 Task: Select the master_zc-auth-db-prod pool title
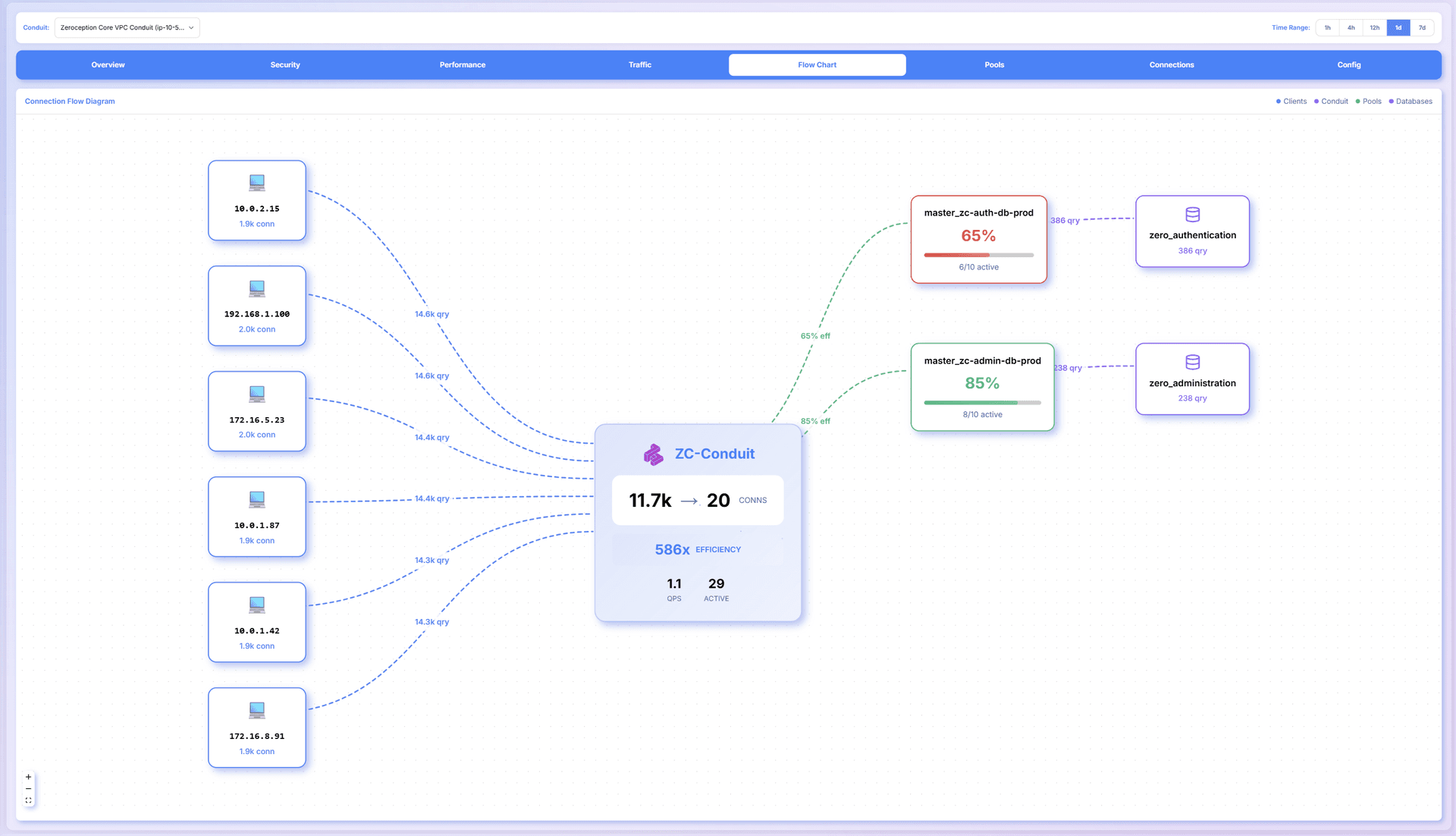tap(978, 213)
